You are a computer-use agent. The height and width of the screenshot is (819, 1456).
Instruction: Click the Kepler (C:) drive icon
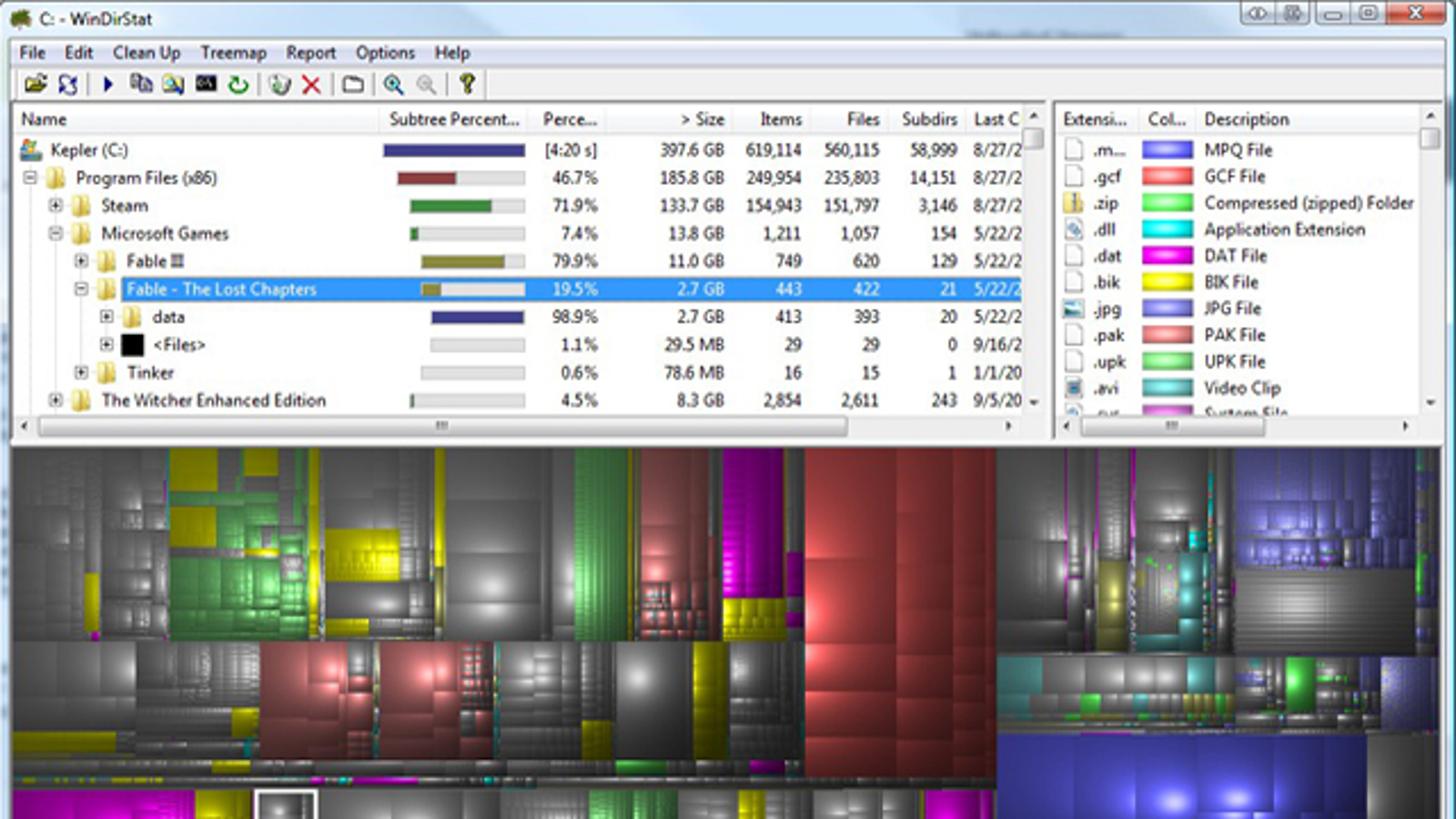[x=31, y=149]
